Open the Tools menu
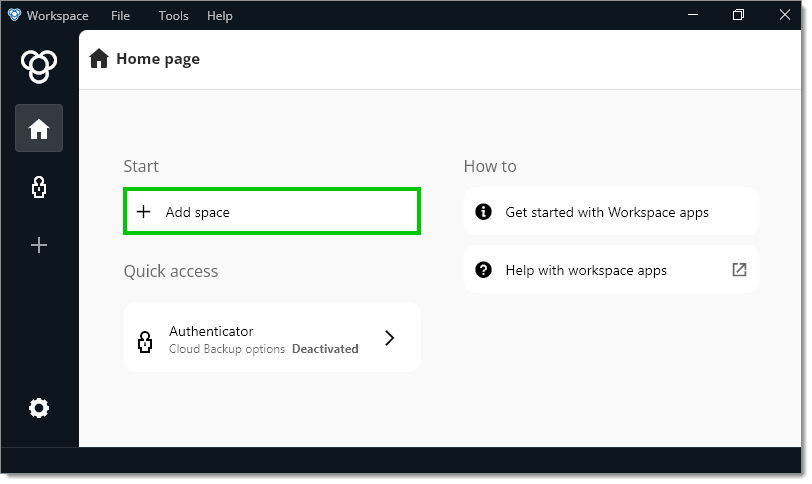Viewport: 812px width, 484px height. (x=173, y=16)
